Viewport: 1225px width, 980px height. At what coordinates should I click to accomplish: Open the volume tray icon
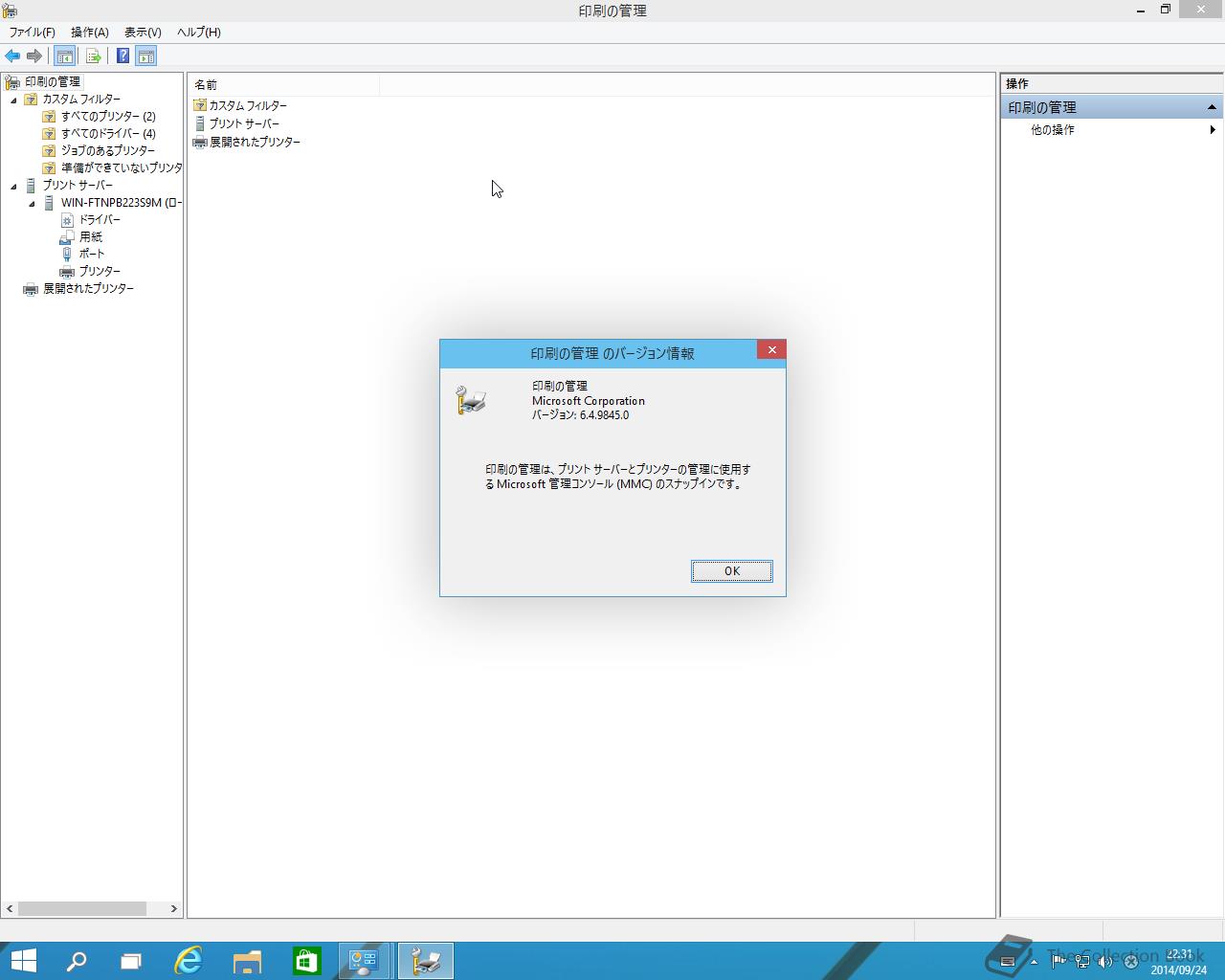coord(1106,962)
